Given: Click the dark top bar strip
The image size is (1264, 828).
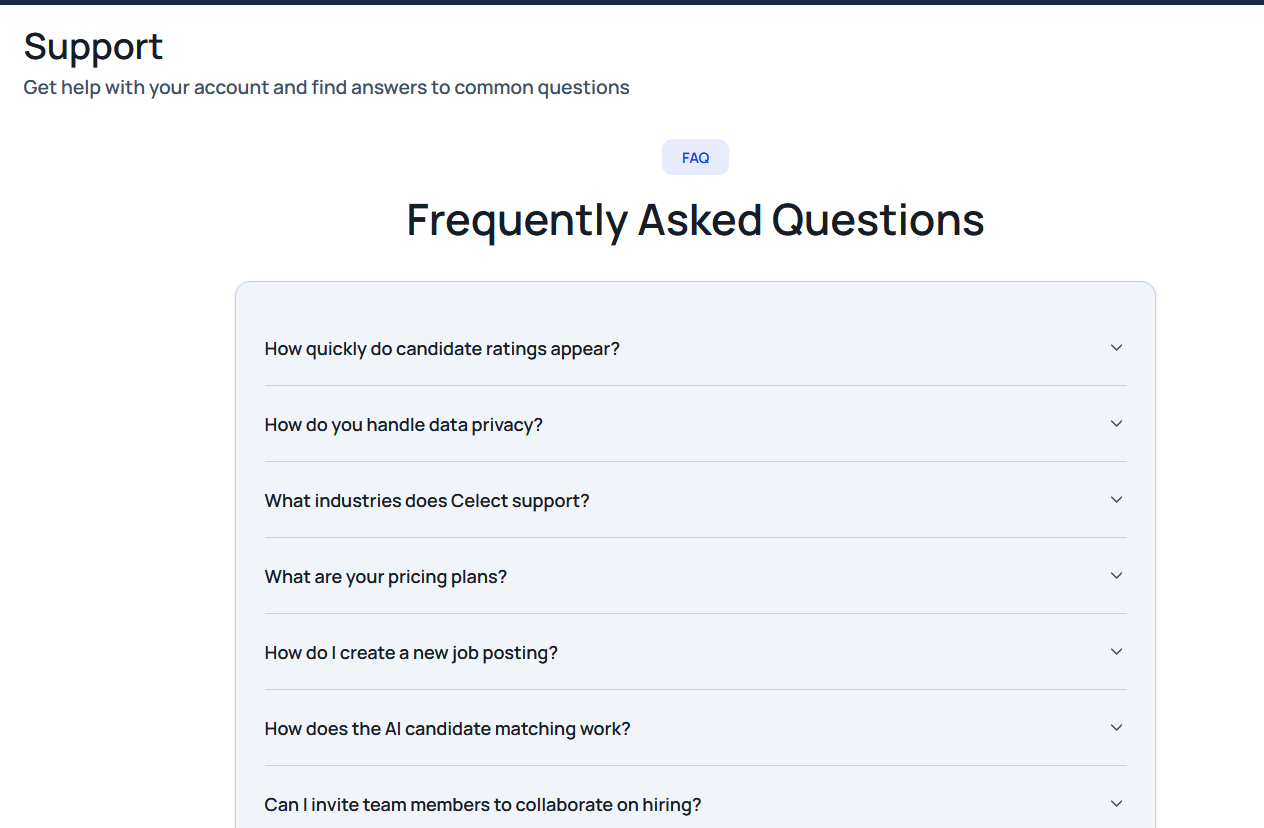Looking at the screenshot, I should 632,2.
